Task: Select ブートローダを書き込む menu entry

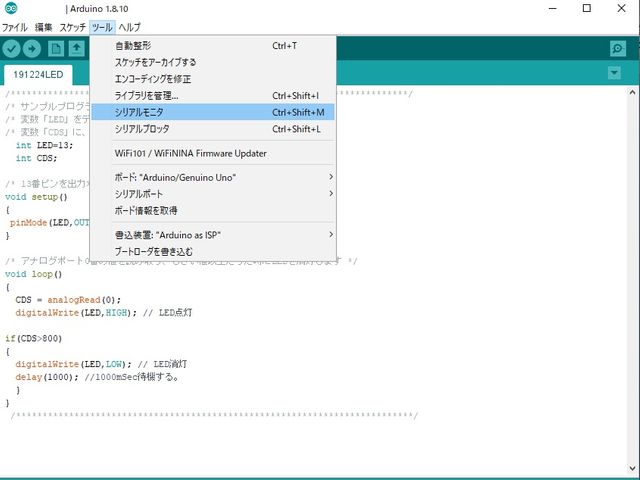Action: pos(213,251)
